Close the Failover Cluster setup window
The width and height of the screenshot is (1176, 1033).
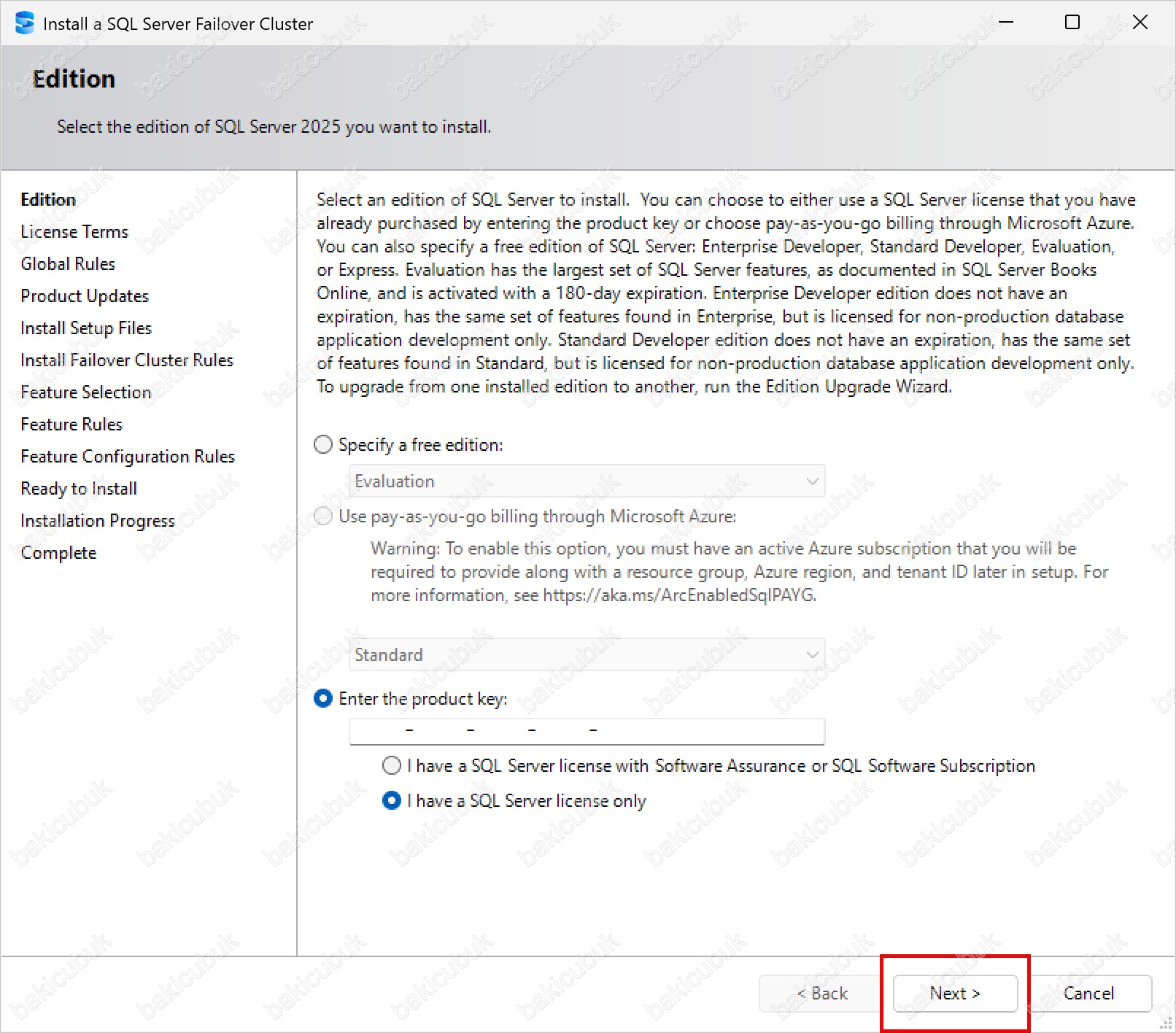(1140, 23)
